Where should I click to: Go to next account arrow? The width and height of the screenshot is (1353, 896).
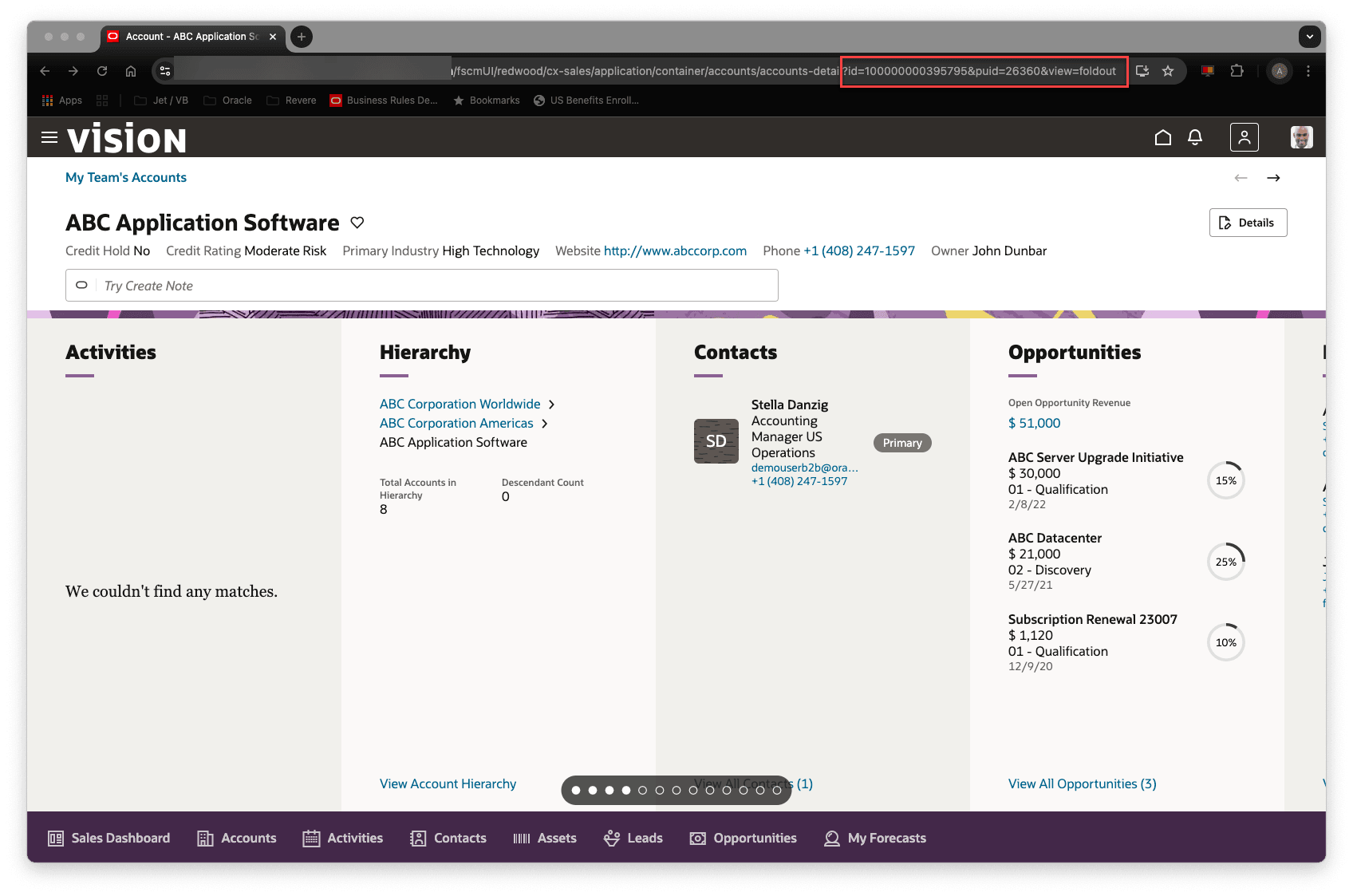point(1273,178)
